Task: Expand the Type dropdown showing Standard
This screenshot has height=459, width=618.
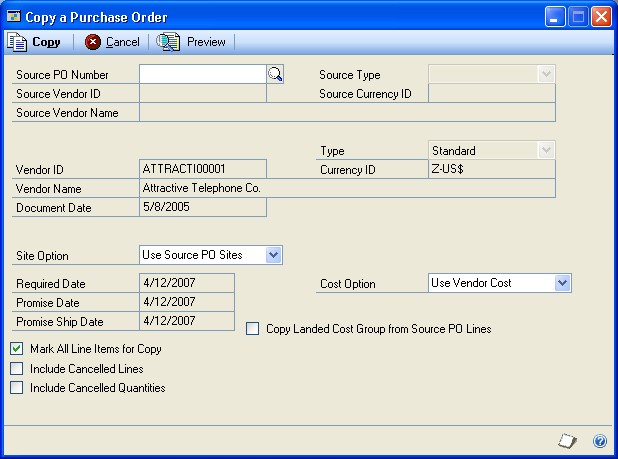Action: [546, 150]
